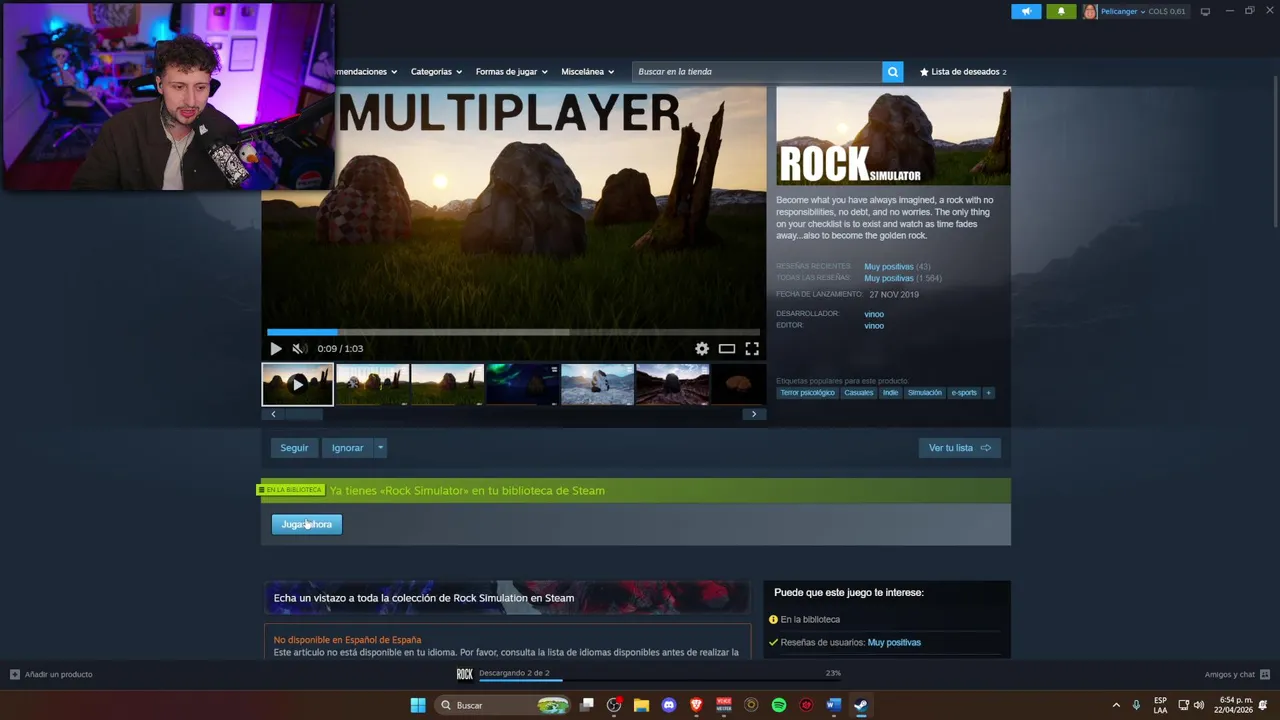Open Spotify from taskbar
1280x720 pixels.
click(779, 705)
